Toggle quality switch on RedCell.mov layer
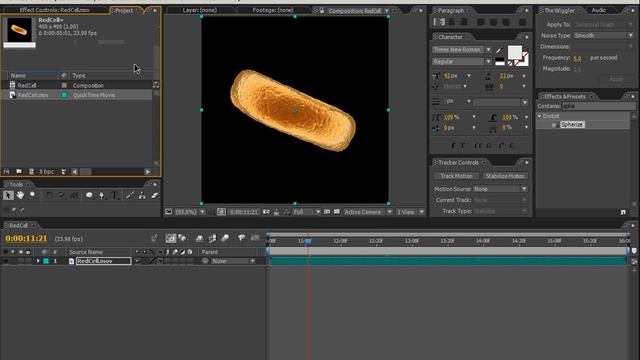 [152, 261]
